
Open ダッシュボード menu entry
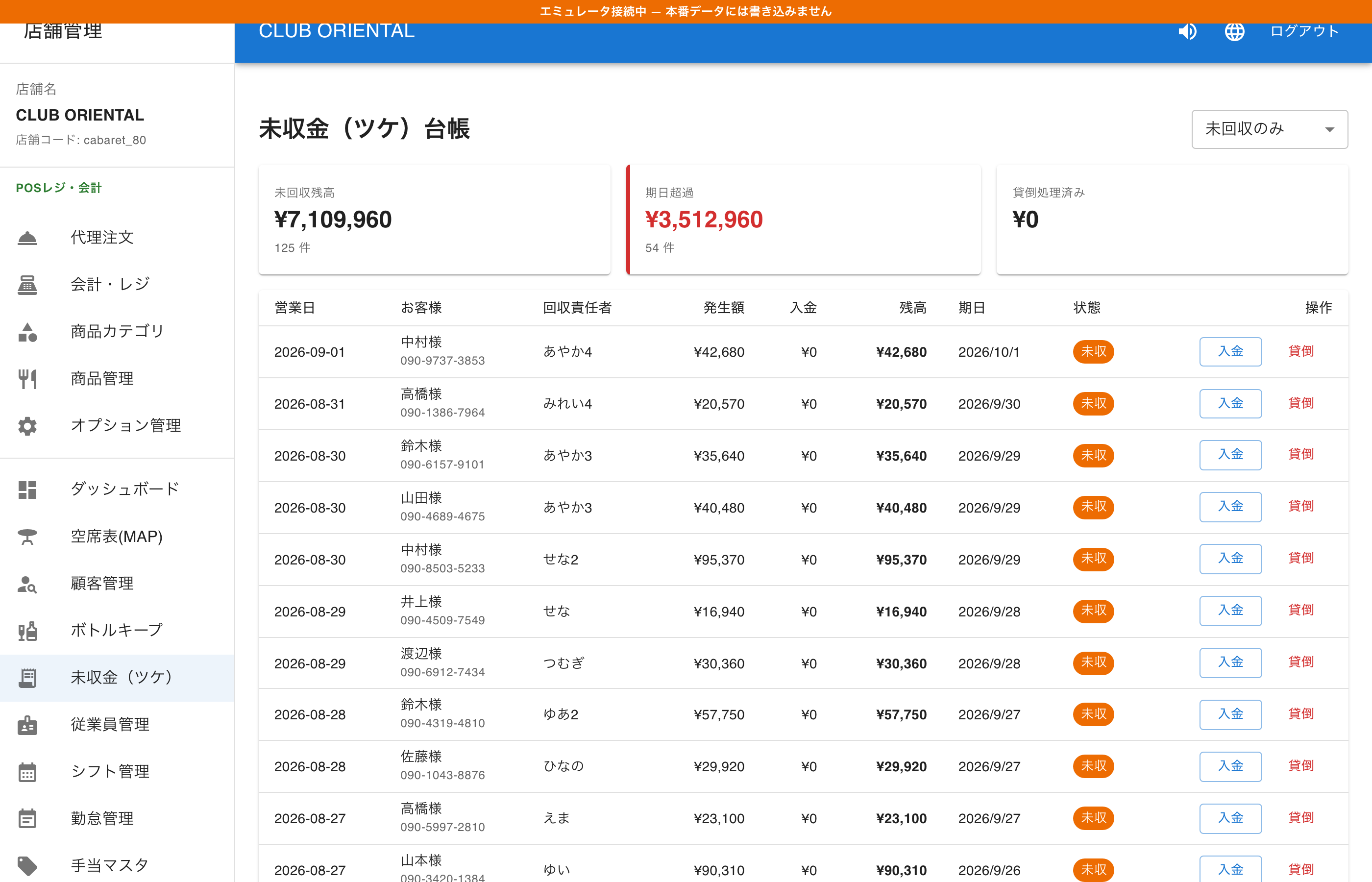(117, 489)
